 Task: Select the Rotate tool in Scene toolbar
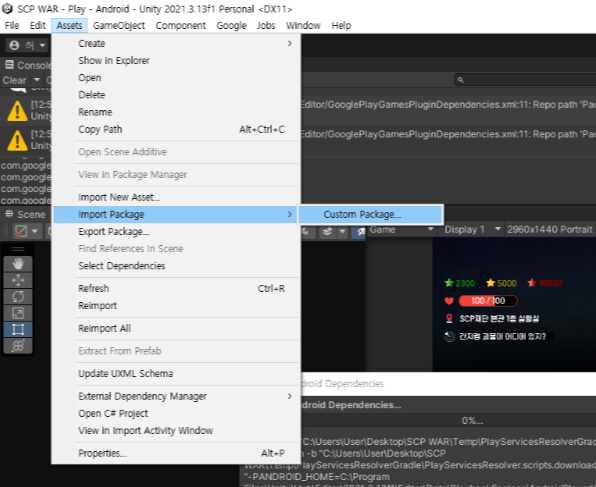pos(18,297)
